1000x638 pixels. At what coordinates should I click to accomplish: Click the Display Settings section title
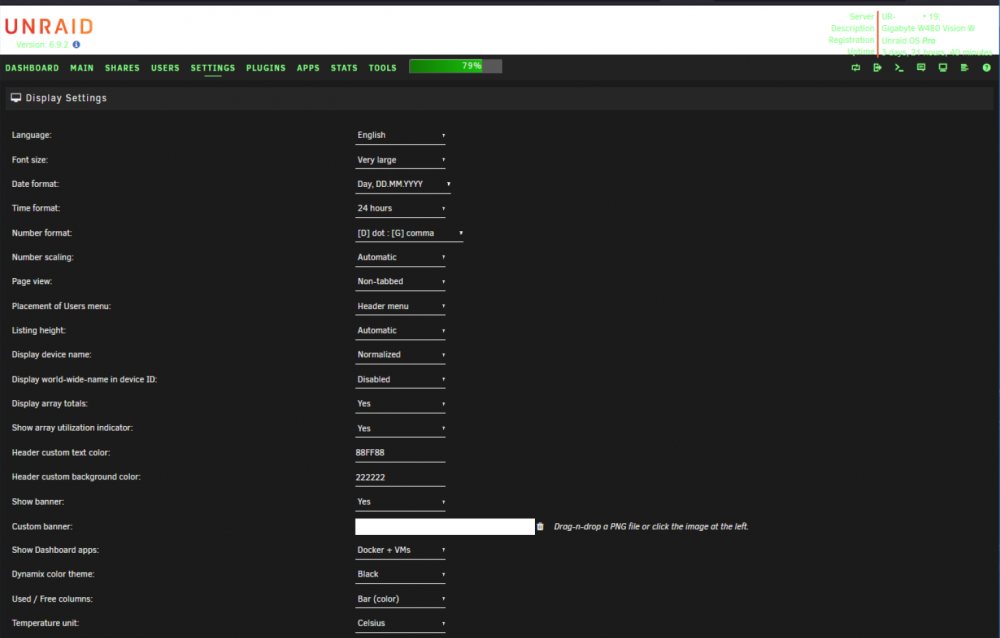(66, 98)
